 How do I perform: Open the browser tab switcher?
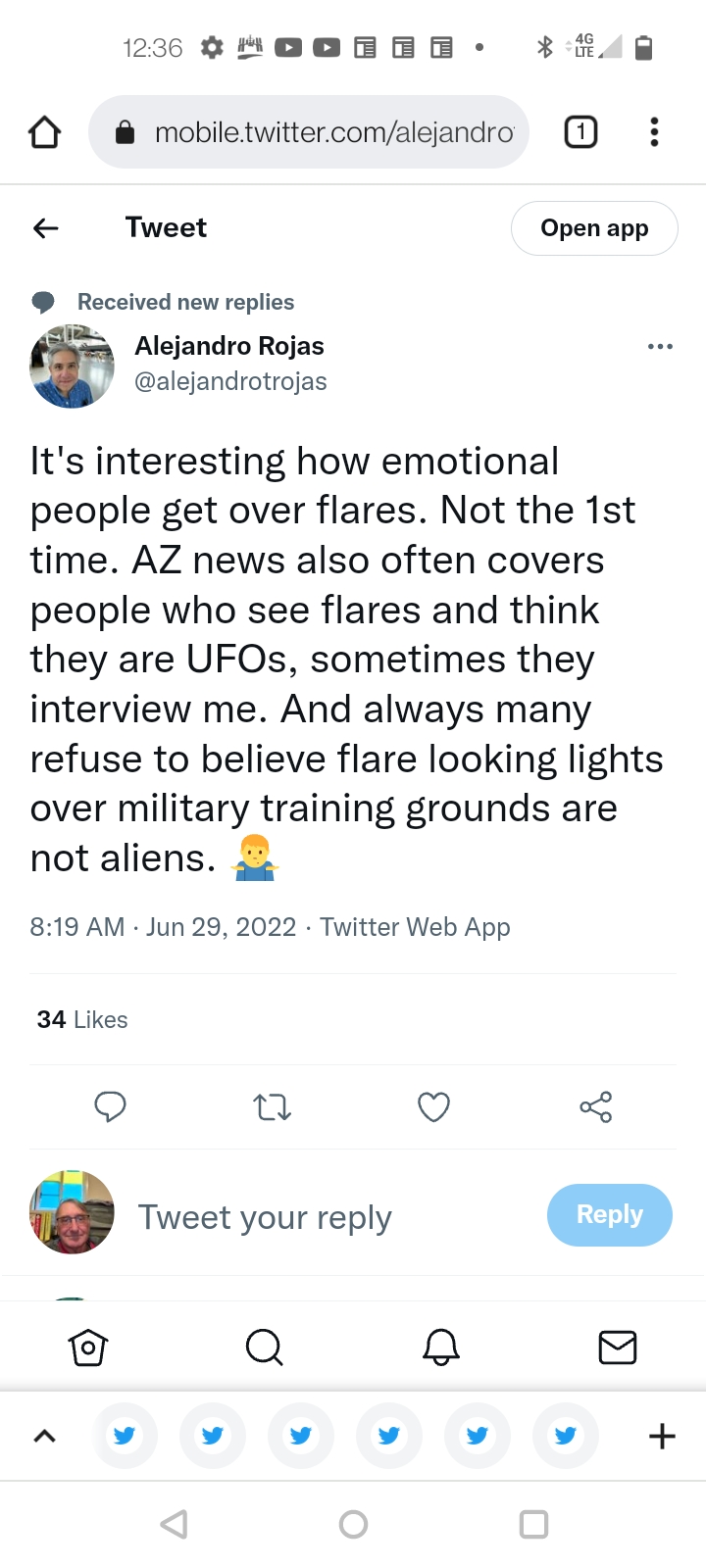tap(580, 132)
